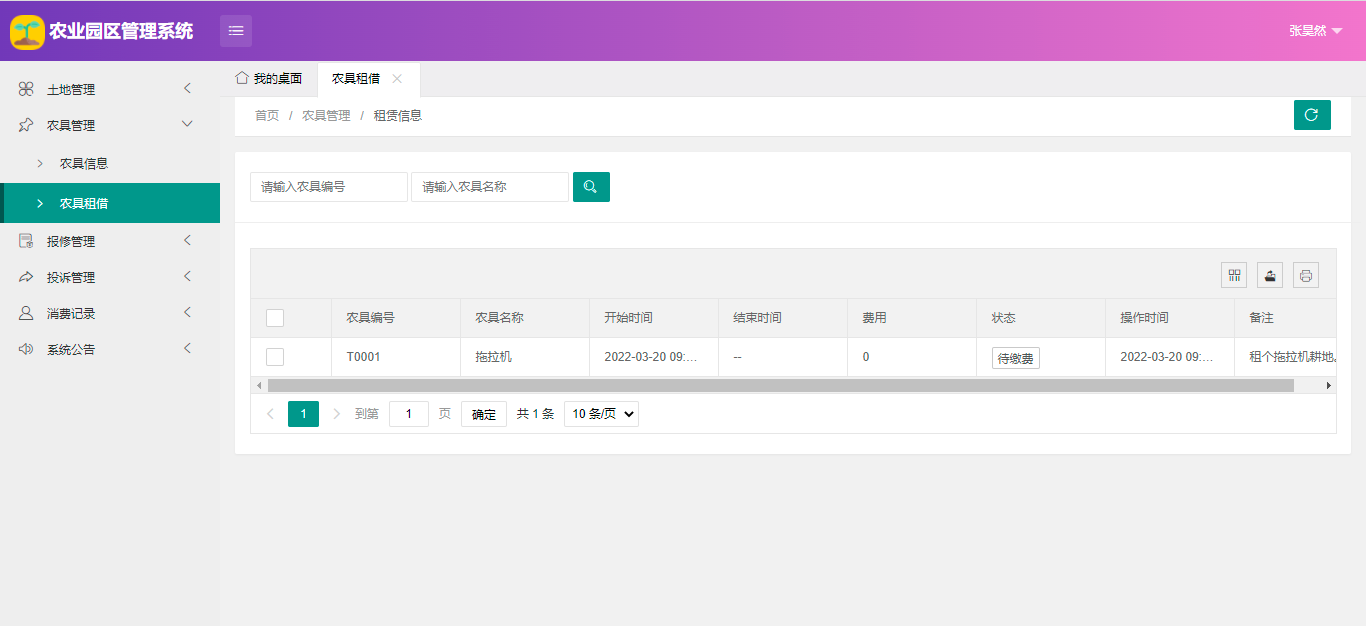Click the 农业园区管理系统 title
This screenshot has height=626, width=1366.
click(x=121, y=31)
